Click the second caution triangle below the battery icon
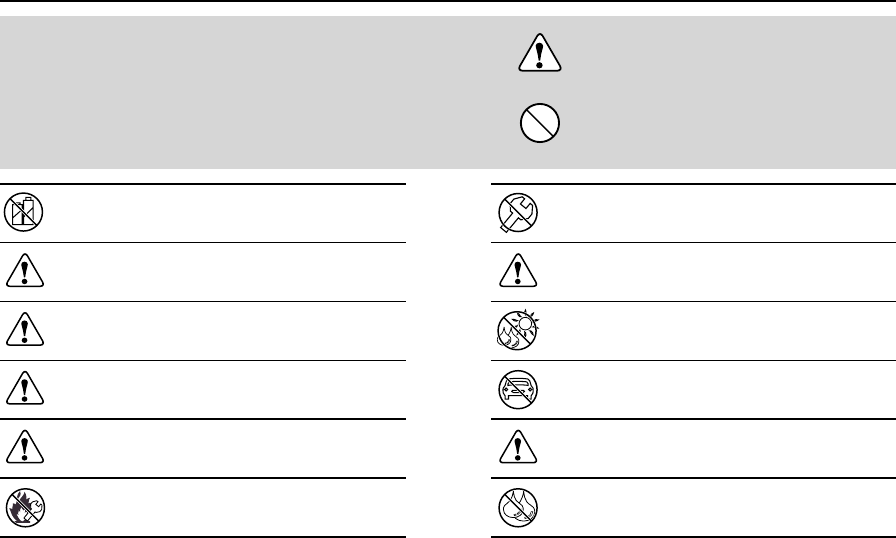896x538 pixels. coord(22,331)
